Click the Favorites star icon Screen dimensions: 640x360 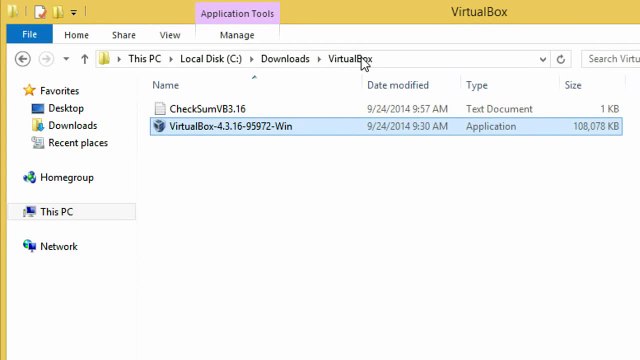point(29,90)
